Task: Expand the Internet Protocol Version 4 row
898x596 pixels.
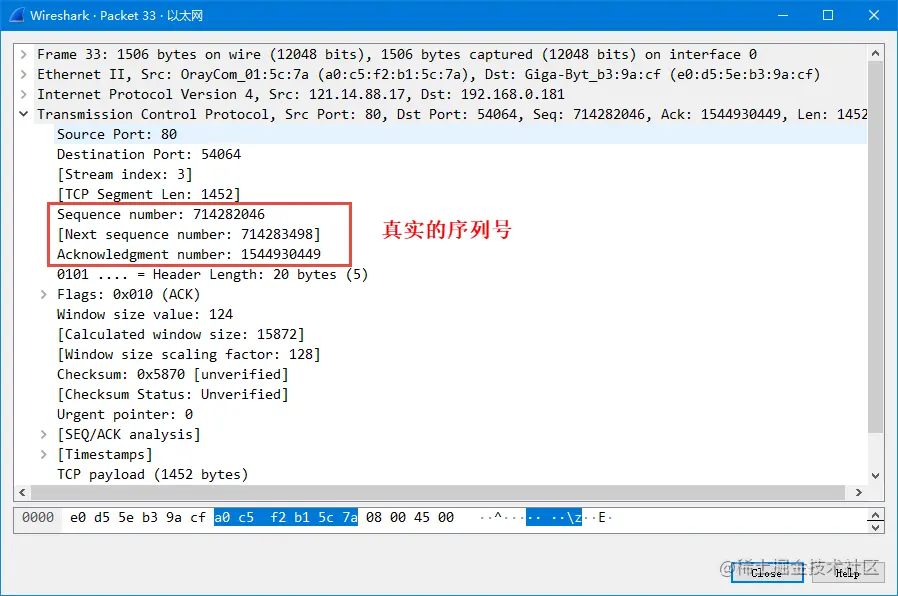Action: 23,94
